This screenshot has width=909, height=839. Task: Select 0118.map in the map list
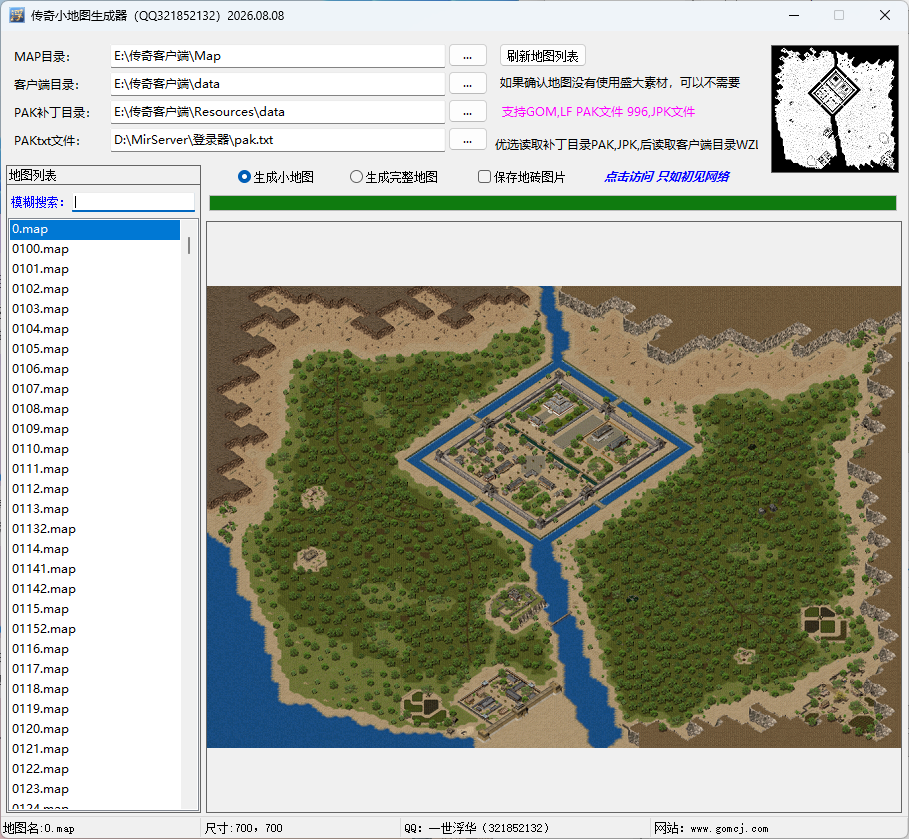click(x=95, y=689)
